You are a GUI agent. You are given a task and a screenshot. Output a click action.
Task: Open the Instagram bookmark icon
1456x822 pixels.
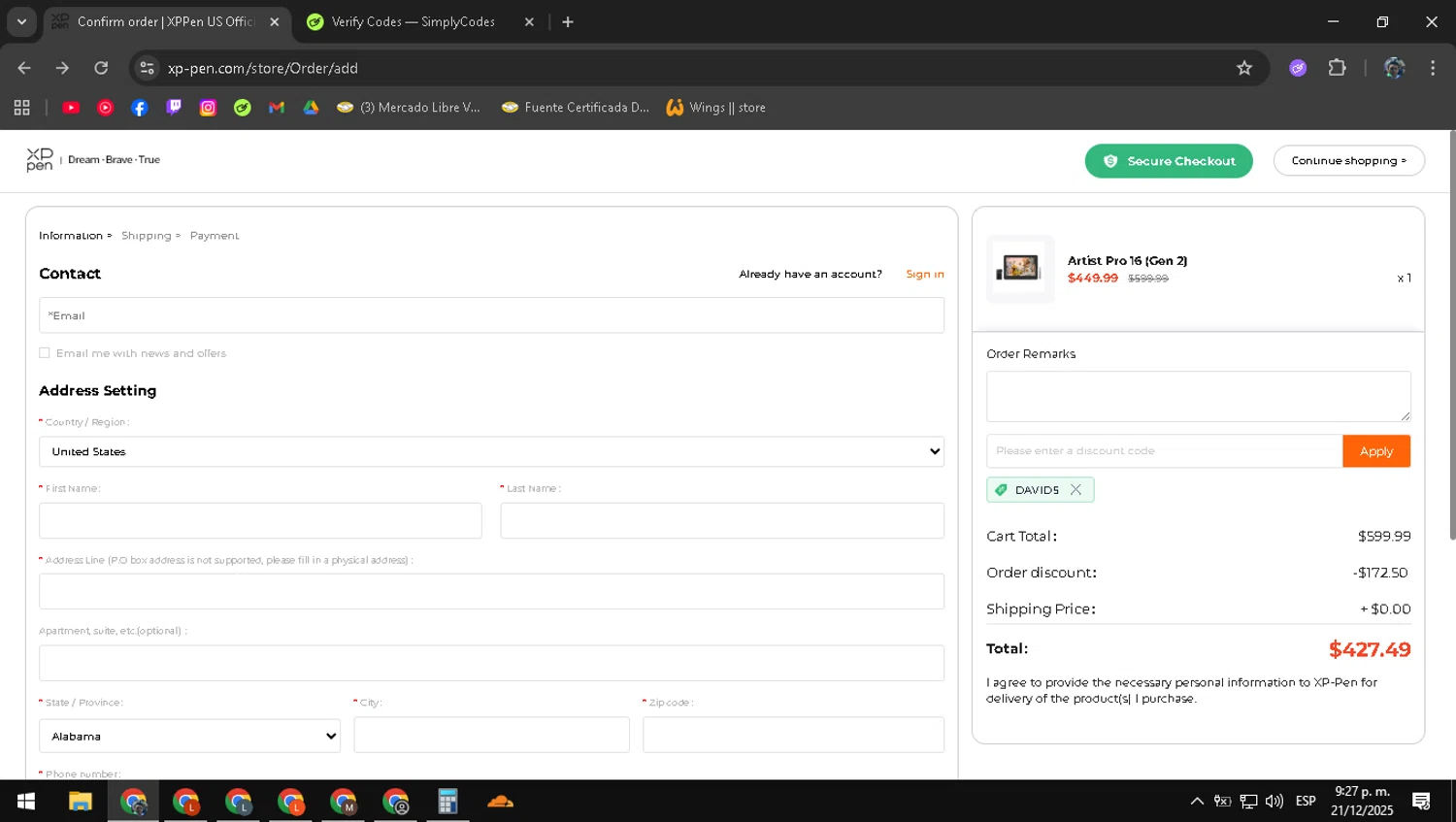(x=208, y=108)
